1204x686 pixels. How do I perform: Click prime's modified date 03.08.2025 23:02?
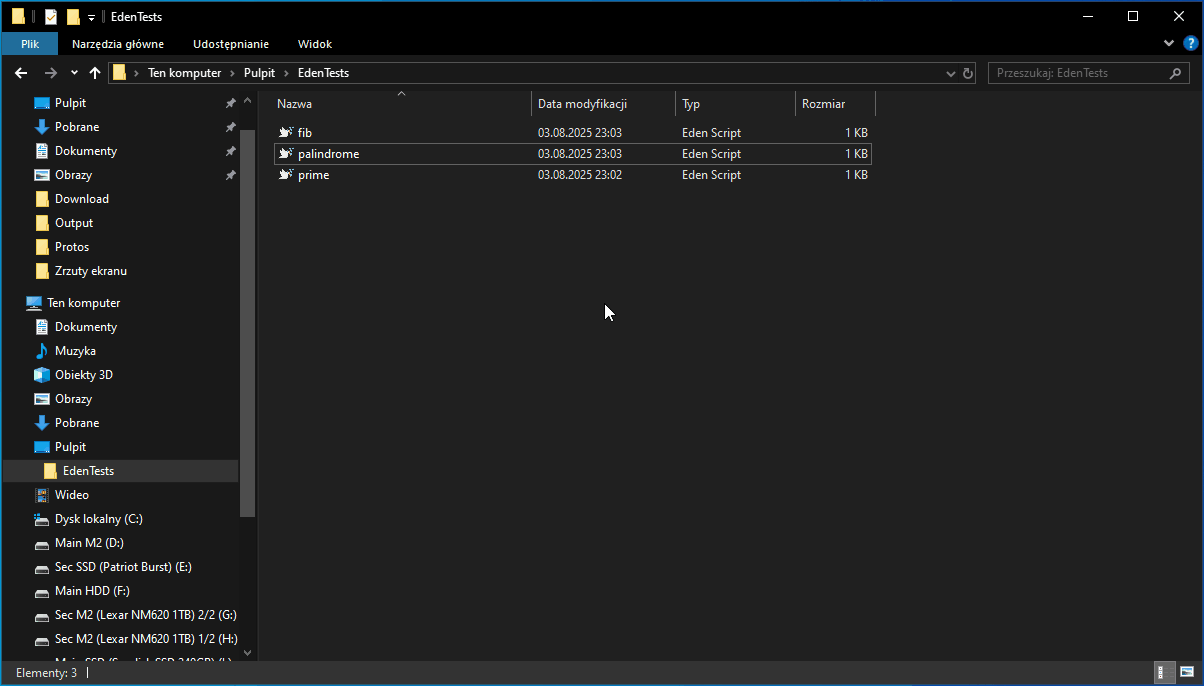tap(580, 175)
